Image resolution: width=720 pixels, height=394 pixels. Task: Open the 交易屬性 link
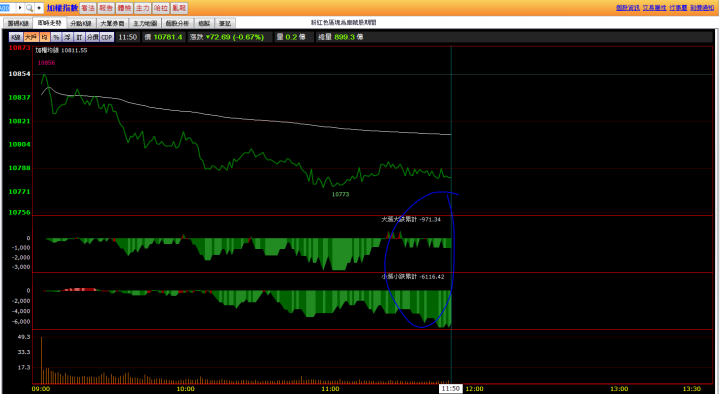point(654,8)
